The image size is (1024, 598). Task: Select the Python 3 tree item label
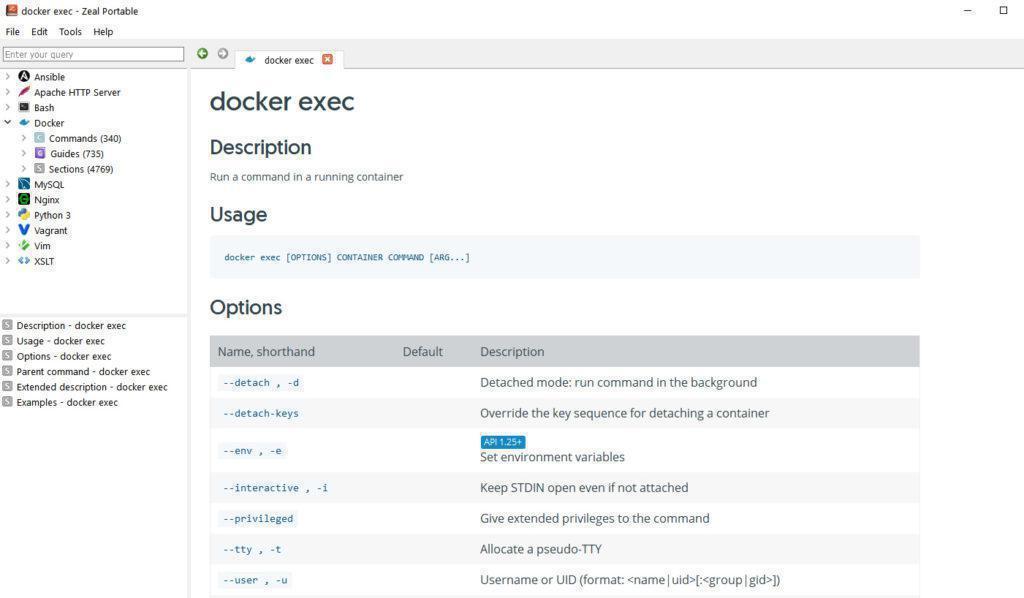pos(52,215)
